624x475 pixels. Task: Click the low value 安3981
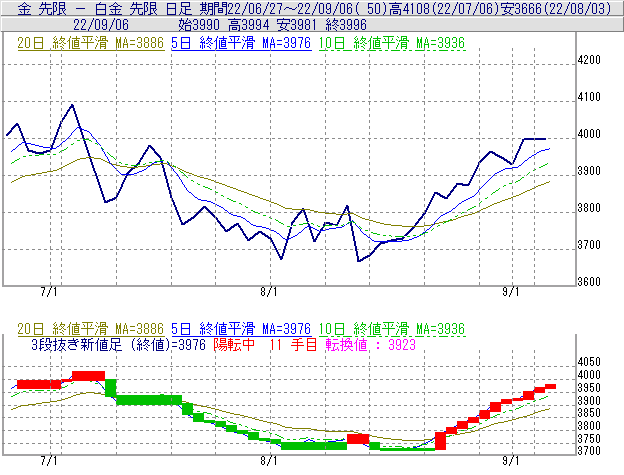(298, 25)
